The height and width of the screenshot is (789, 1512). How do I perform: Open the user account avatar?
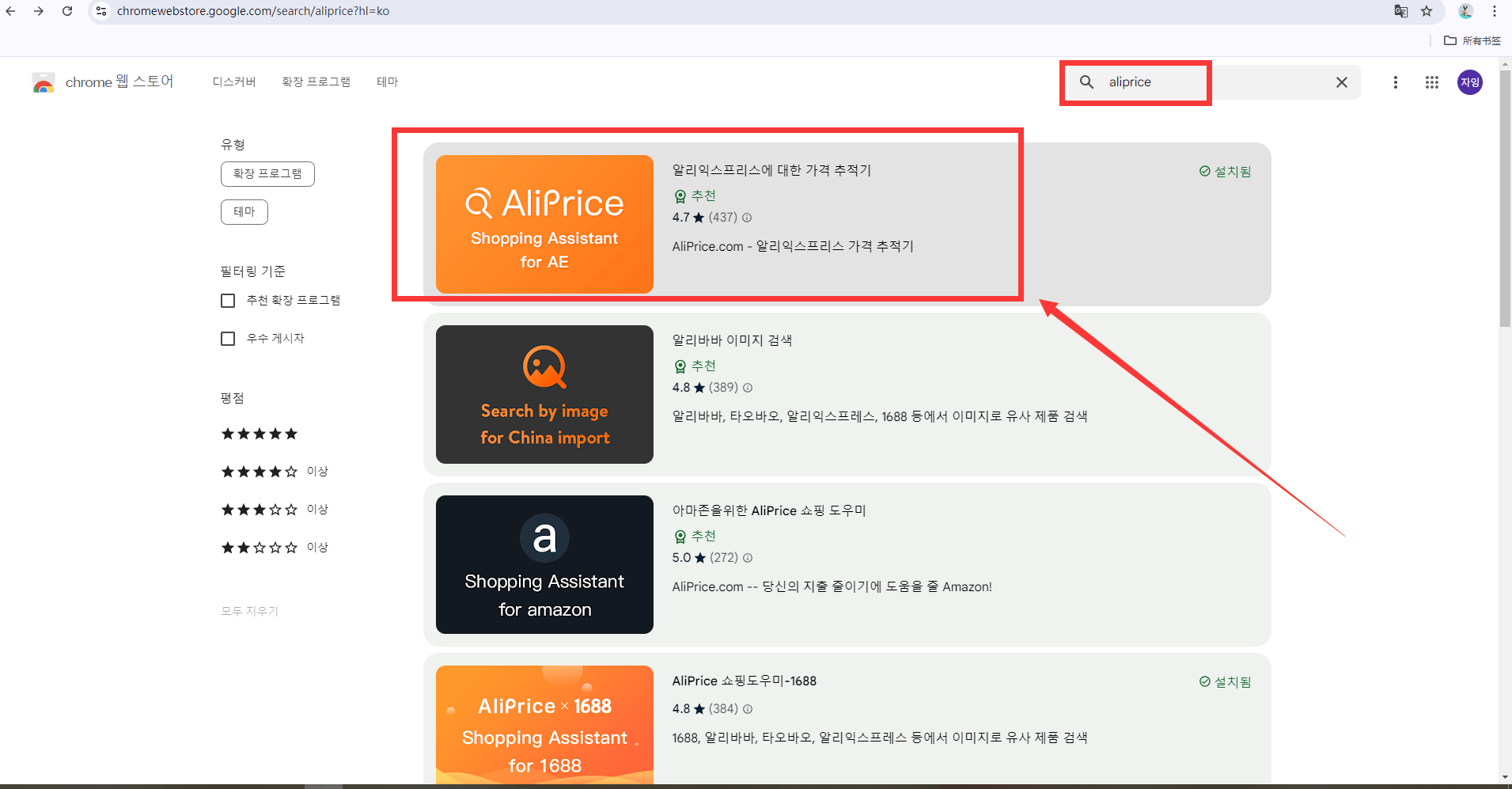[1470, 82]
